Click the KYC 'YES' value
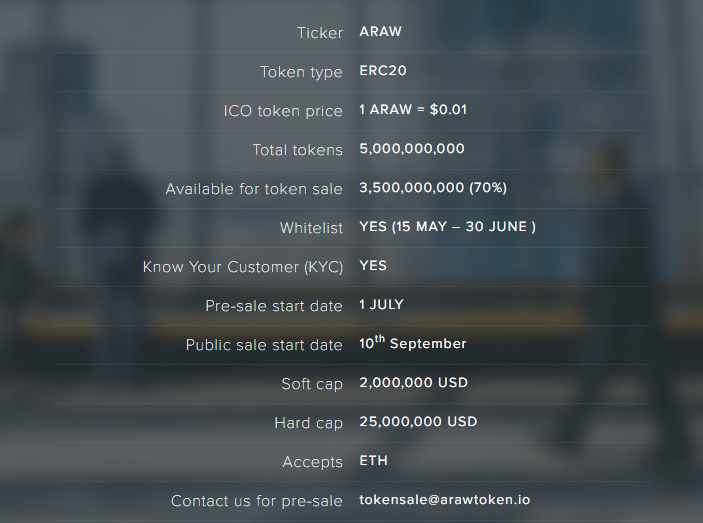Image resolution: width=703 pixels, height=523 pixels. [373, 266]
